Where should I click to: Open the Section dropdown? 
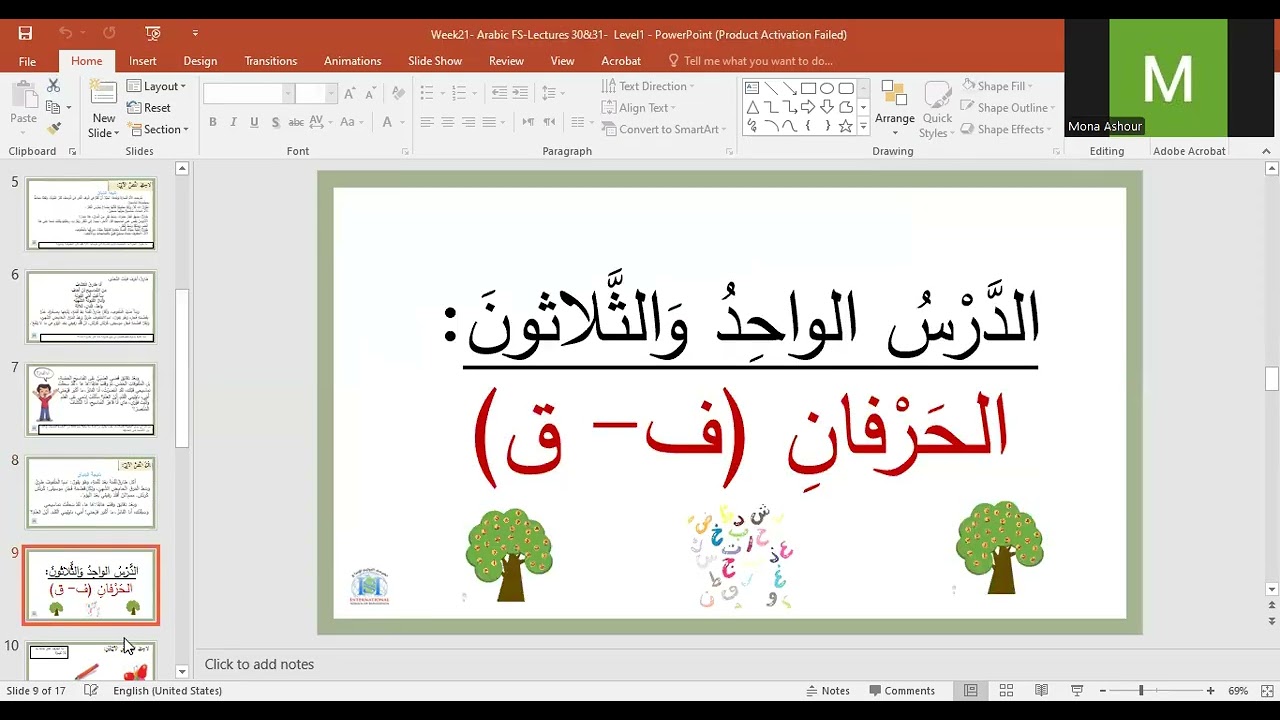pyautogui.click(x=158, y=129)
